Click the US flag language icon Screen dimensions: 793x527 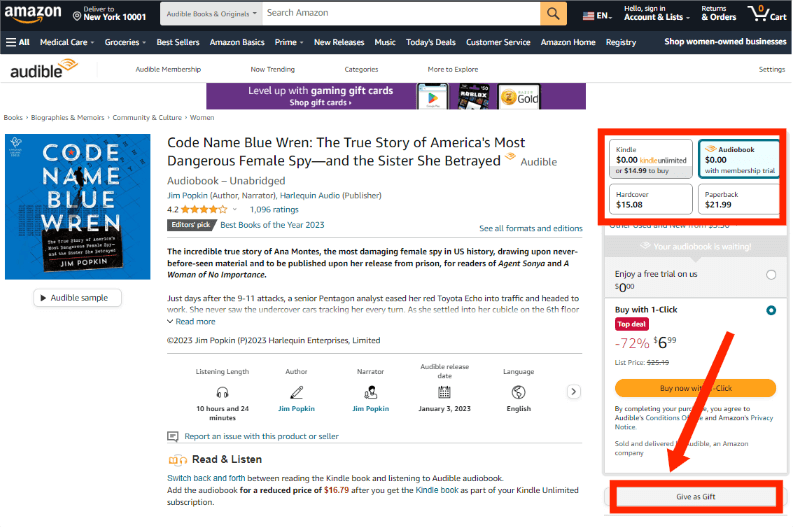coord(588,16)
